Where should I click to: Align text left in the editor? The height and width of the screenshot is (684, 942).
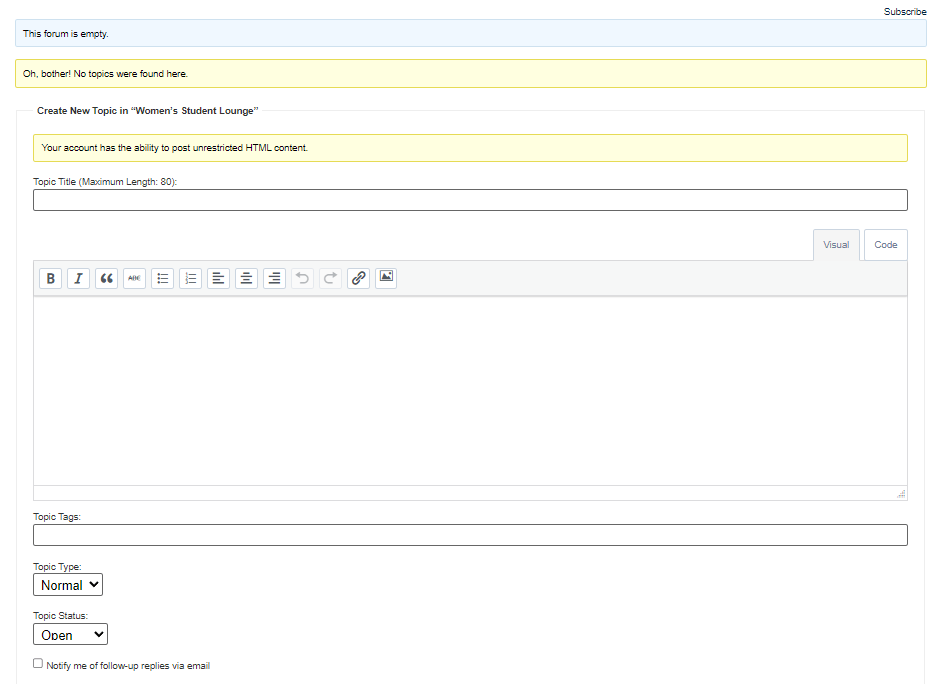218,278
